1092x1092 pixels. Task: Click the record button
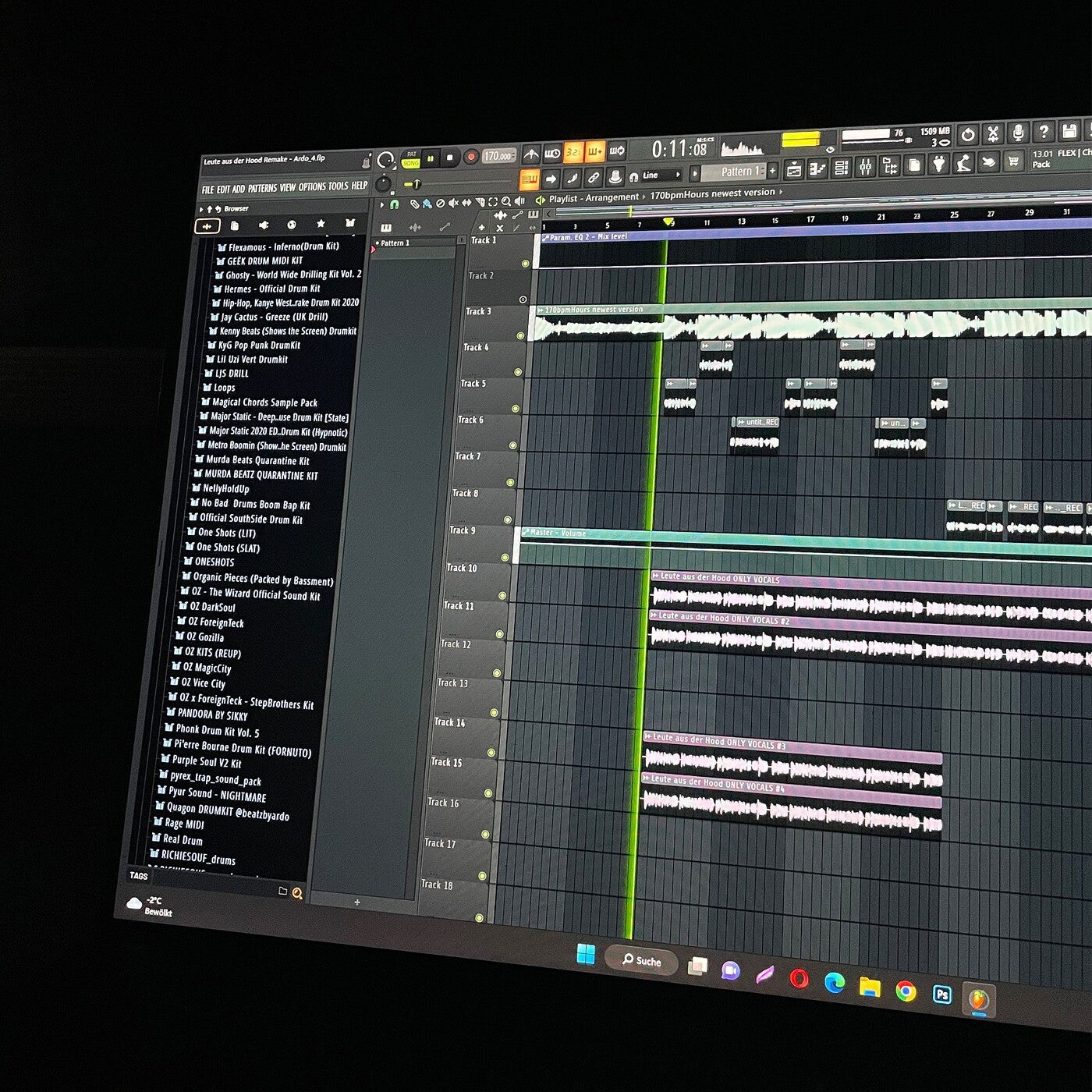pos(470,157)
